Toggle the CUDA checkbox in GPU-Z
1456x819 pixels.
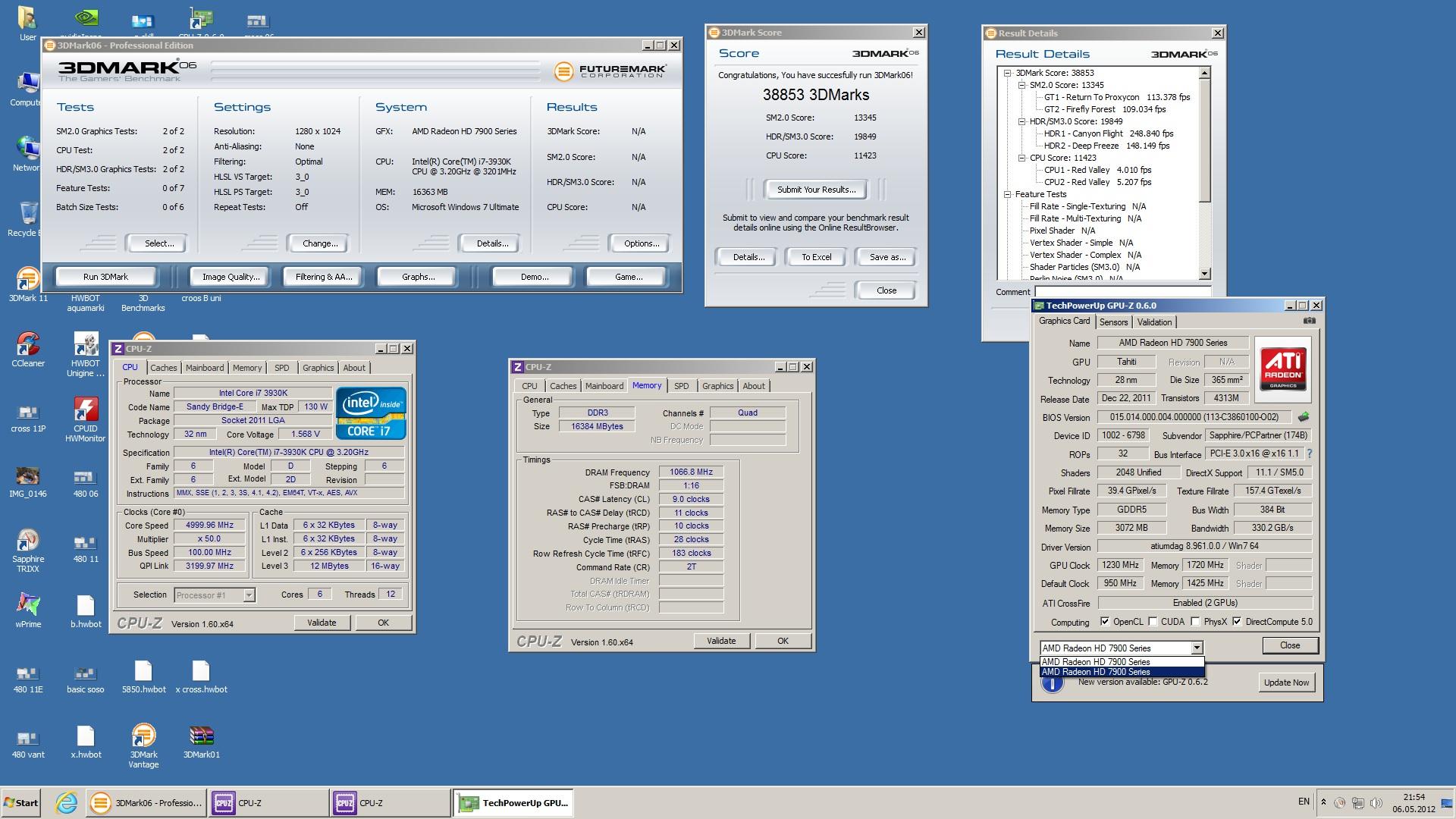coord(1153,621)
